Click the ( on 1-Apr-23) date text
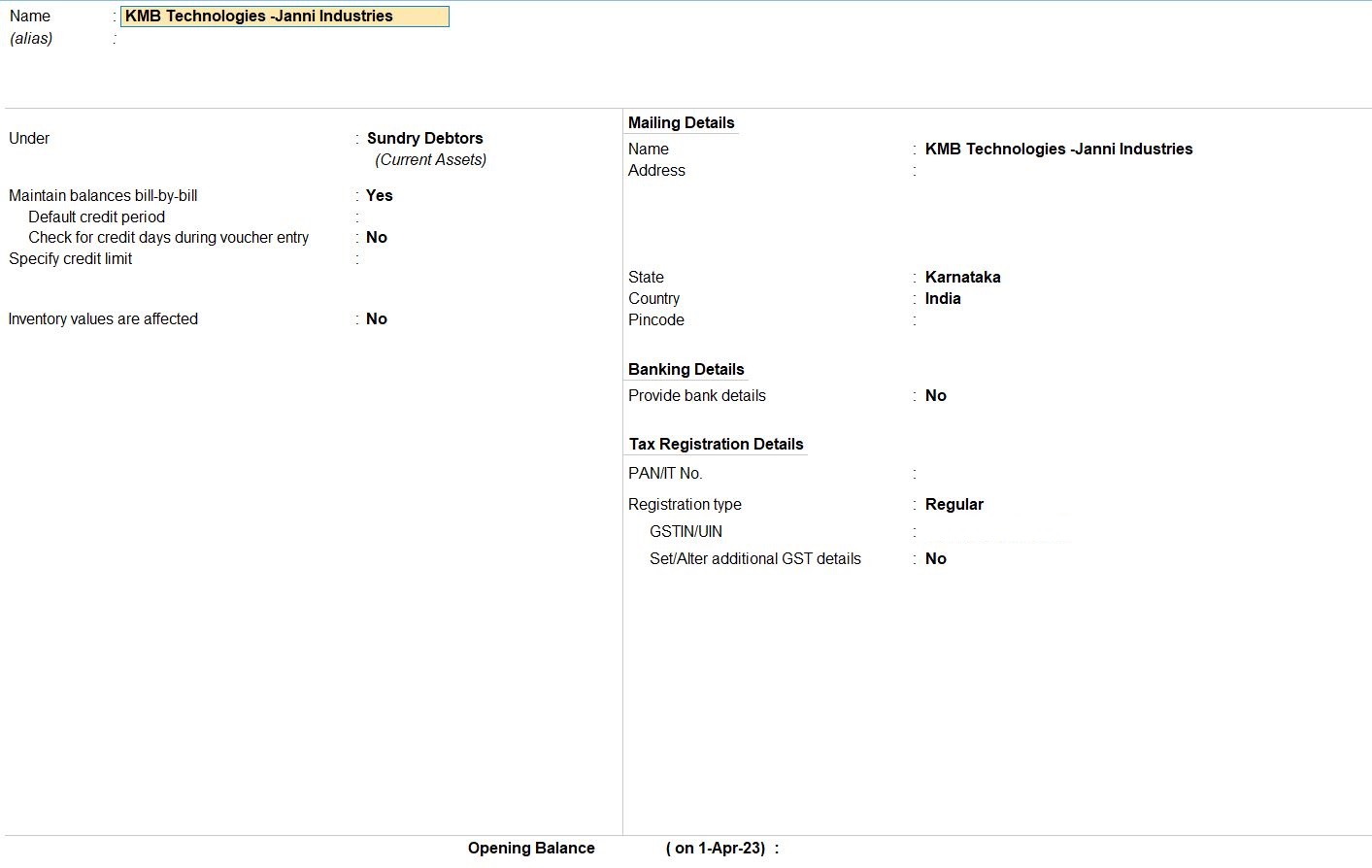Image resolution: width=1372 pixels, height=868 pixels. (x=716, y=848)
